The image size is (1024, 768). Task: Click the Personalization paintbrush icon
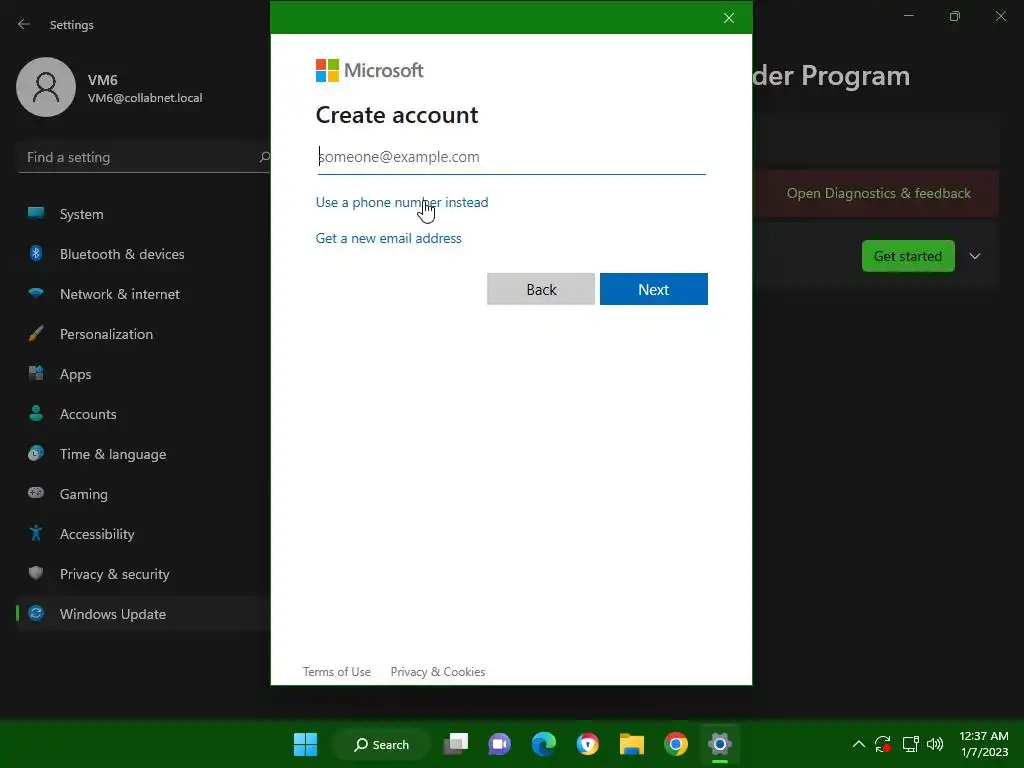tap(36, 334)
